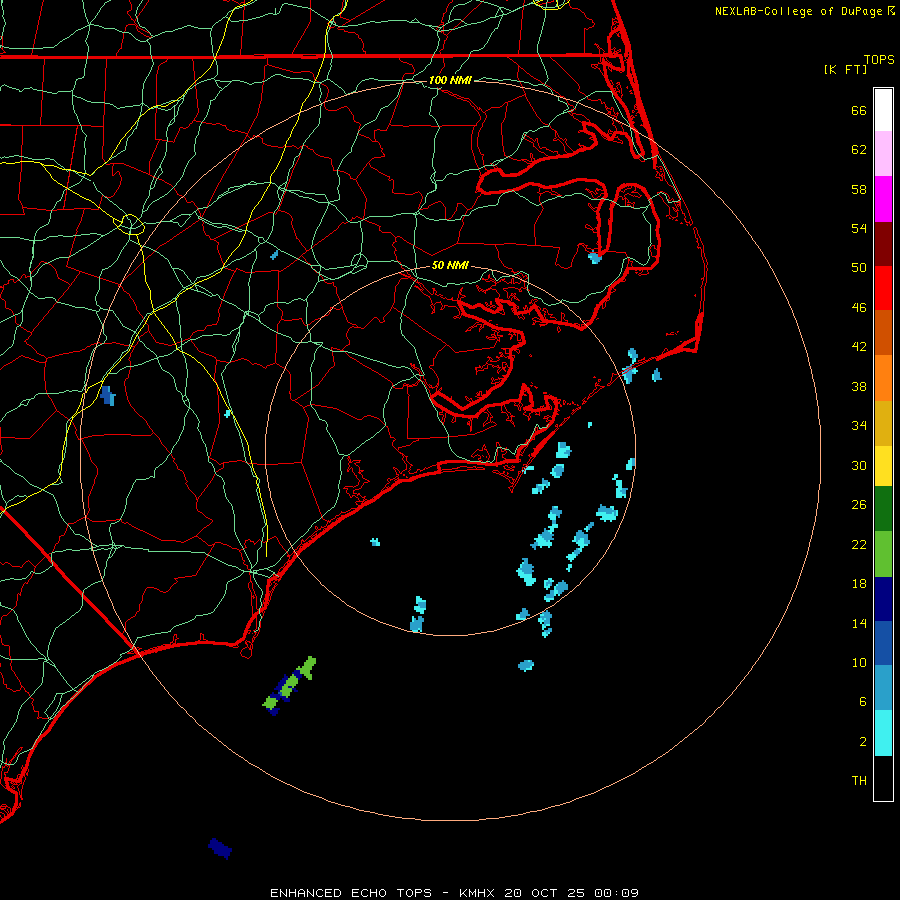Select the bright red legend color block
900x900 pixels.
tap(883, 288)
